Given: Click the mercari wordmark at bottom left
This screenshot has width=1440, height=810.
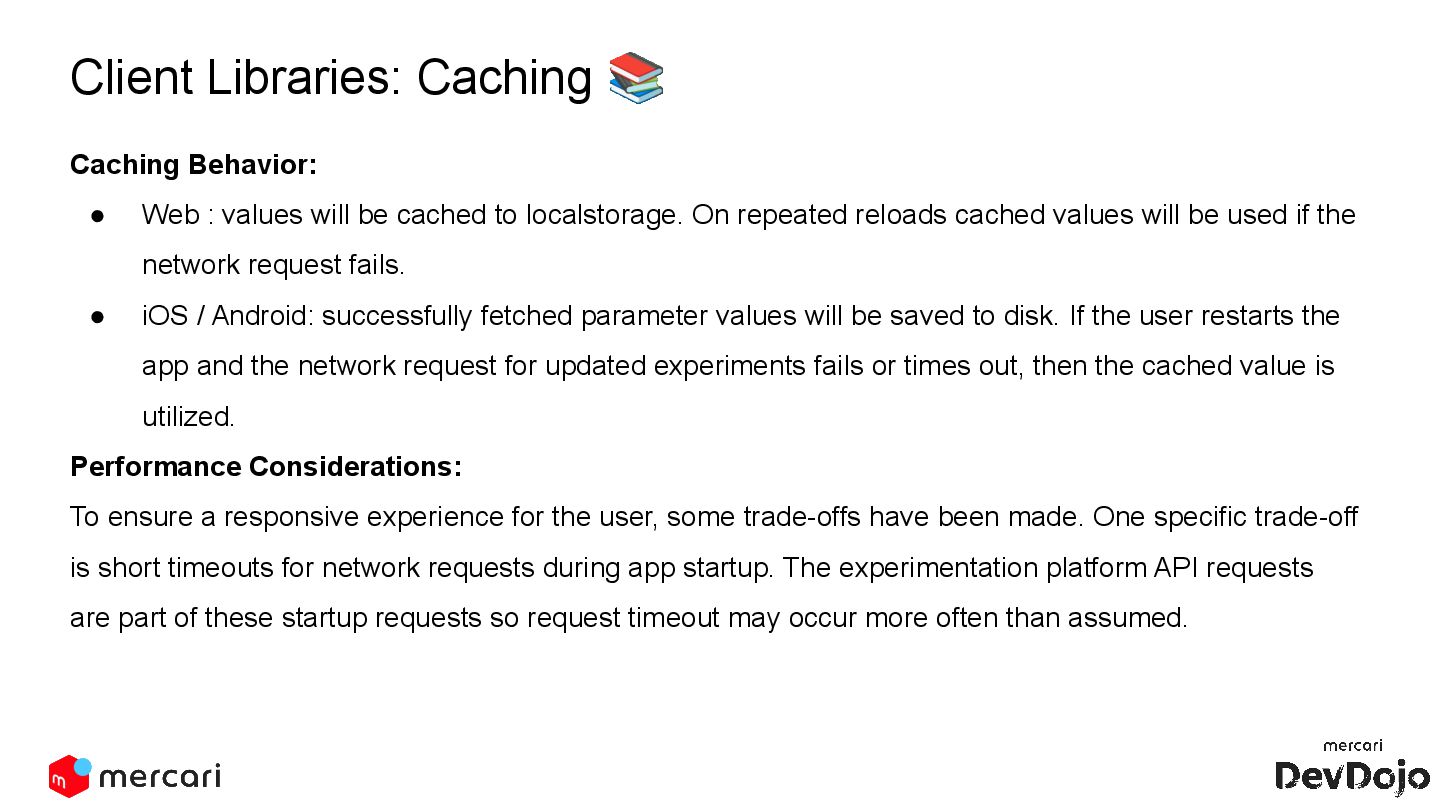Looking at the screenshot, I should click(x=160, y=776).
